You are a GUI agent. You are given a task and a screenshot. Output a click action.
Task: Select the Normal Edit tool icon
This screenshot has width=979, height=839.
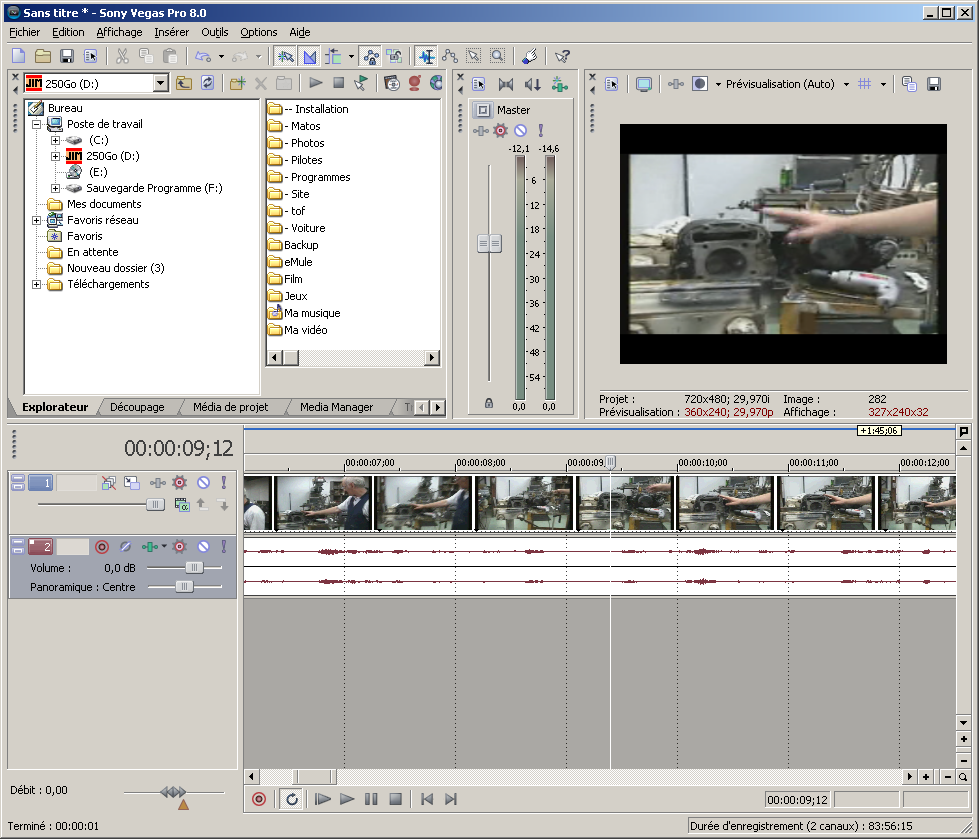coord(426,57)
